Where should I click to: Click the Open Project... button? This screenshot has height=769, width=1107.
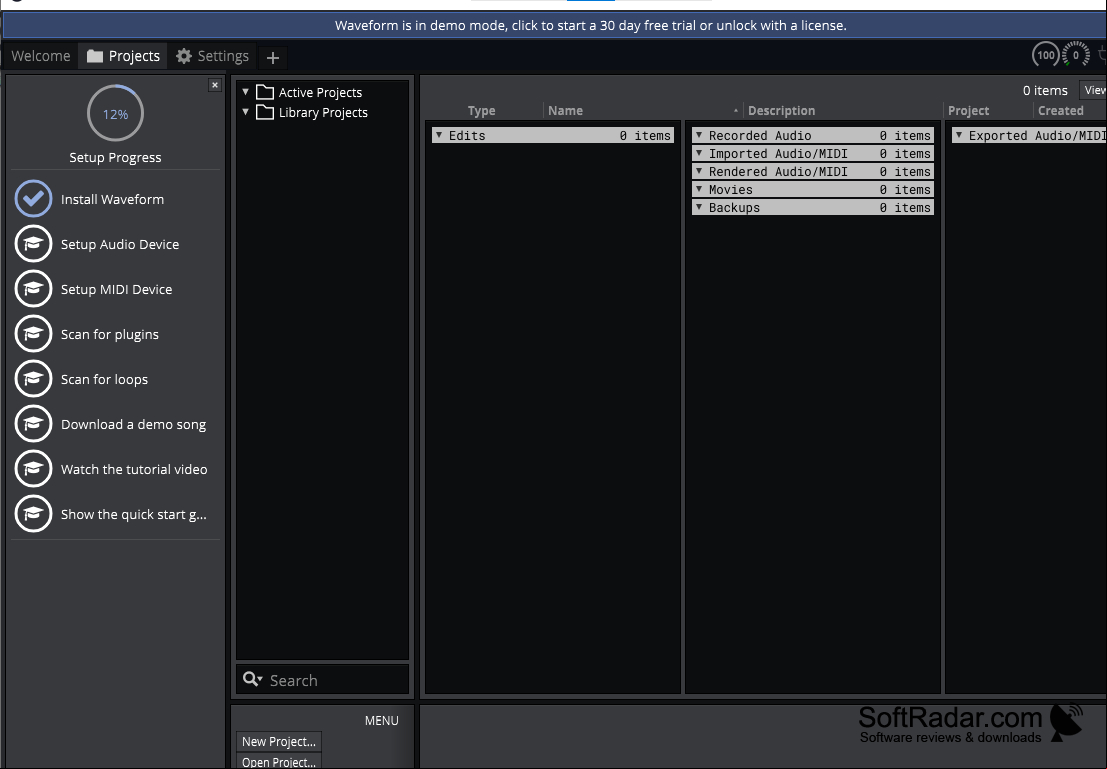pyautogui.click(x=279, y=761)
